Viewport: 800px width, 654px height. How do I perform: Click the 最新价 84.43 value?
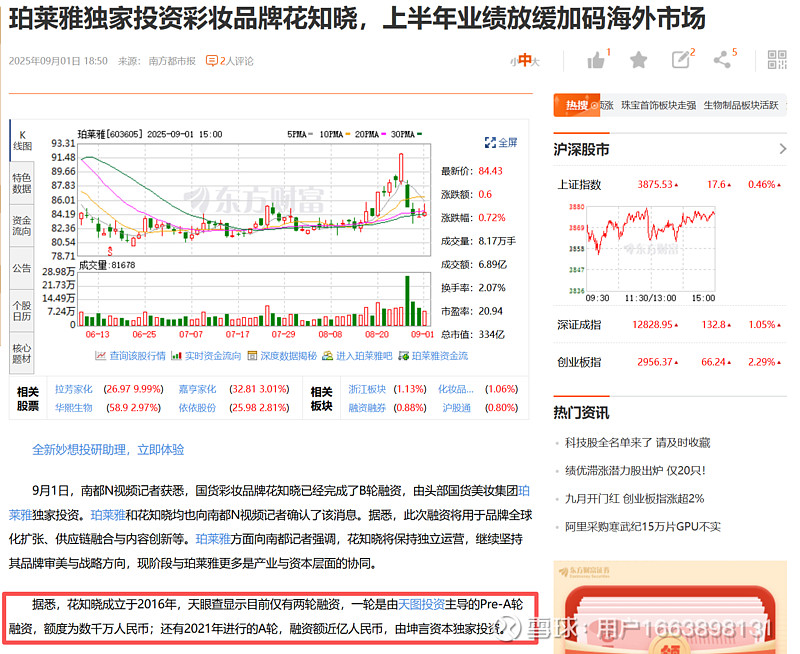(x=490, y=171)
